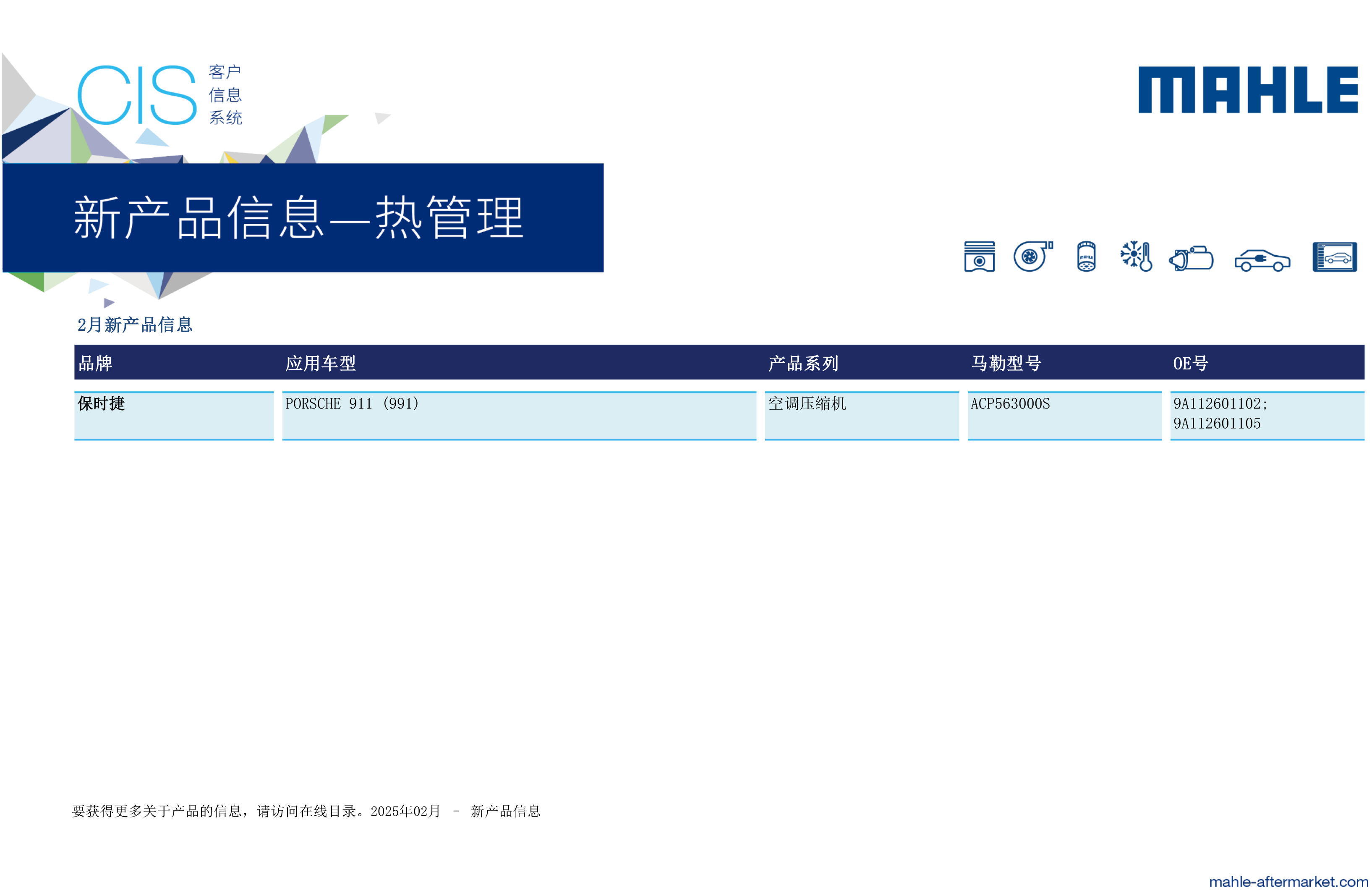Click the turbocharger icon
Viewport: 1372px width, 890px height.
pyautogui.click(x=1033, y=256)
